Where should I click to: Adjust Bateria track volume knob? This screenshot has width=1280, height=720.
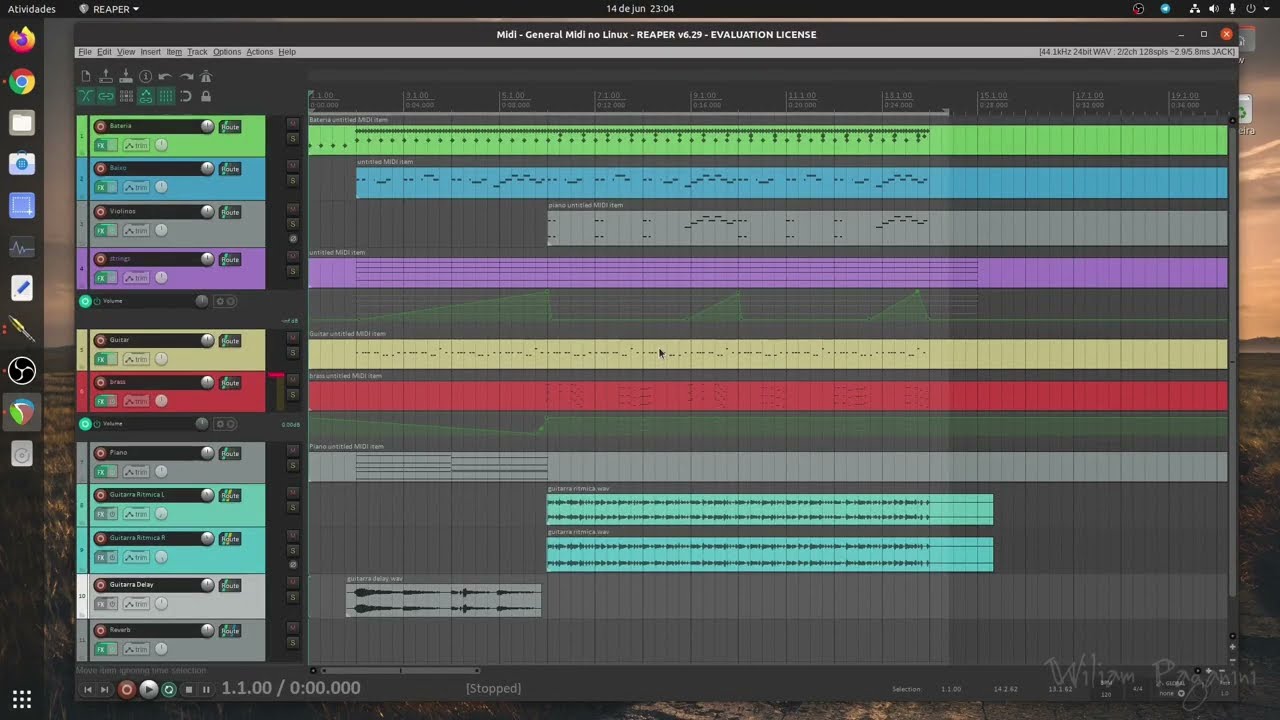click(x=207, y=126)
